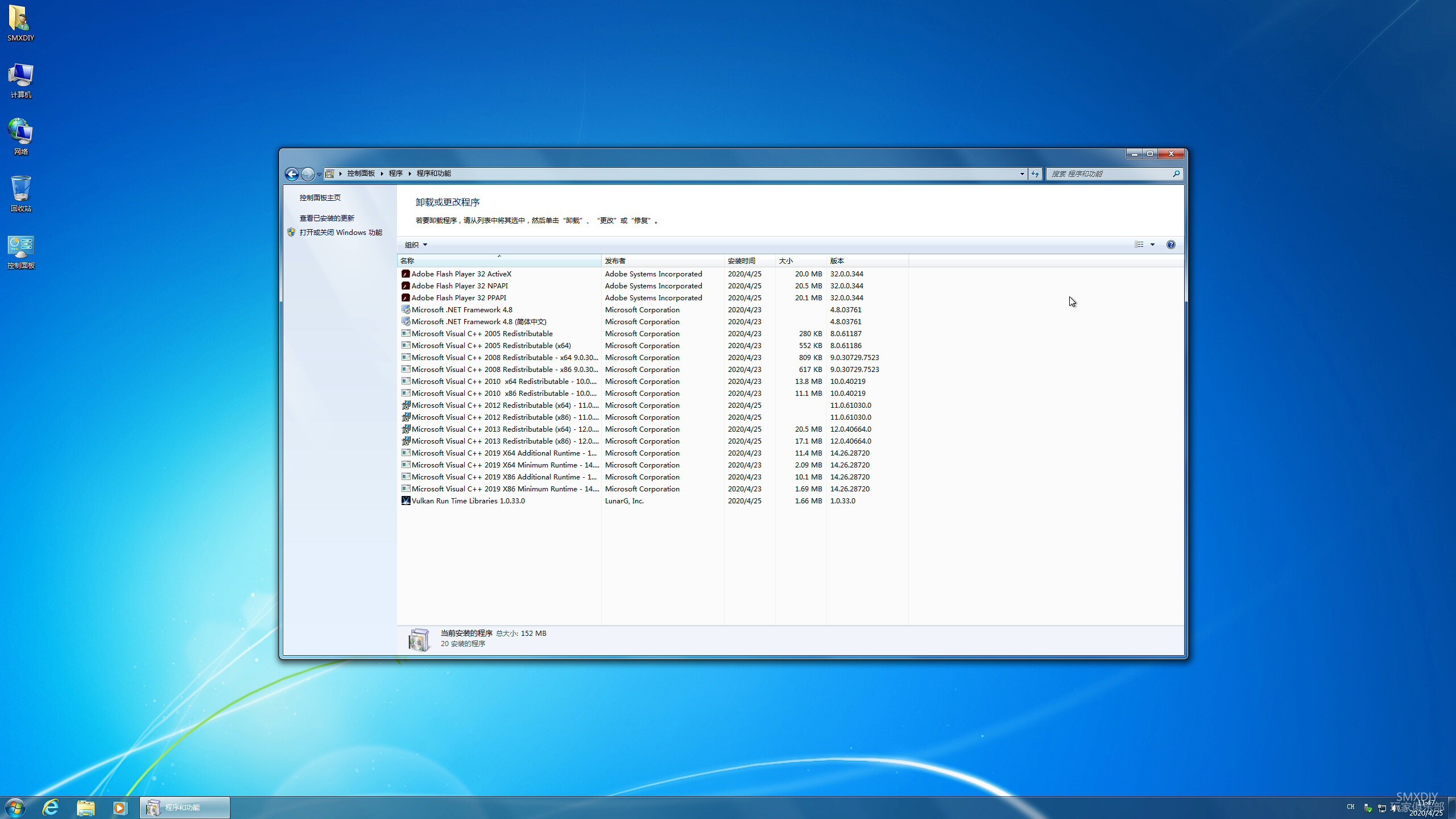
Task: Sort by 版本 column header
Action: [867, 261]
